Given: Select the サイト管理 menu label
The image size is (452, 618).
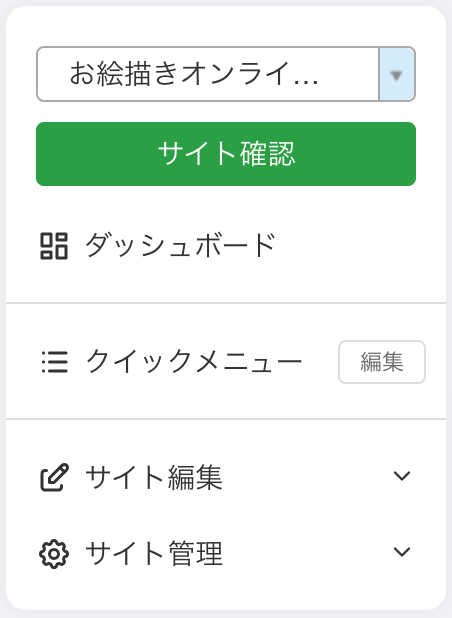Looking at the screenshot, I should 154,553.
